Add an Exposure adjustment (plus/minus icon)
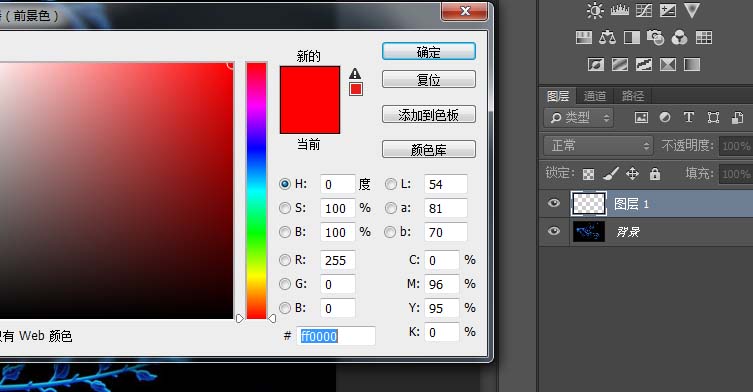 [668, 10]
